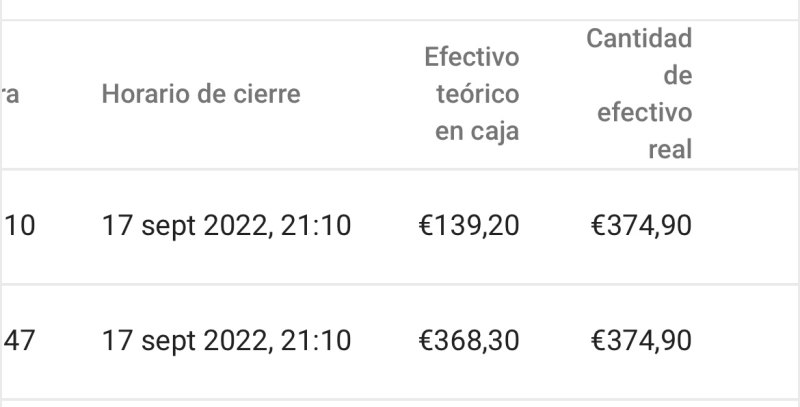Click blank header area right of Cantidad column
Image resolution: width=800 pixels, height=407 pixels.
[748, 95]
